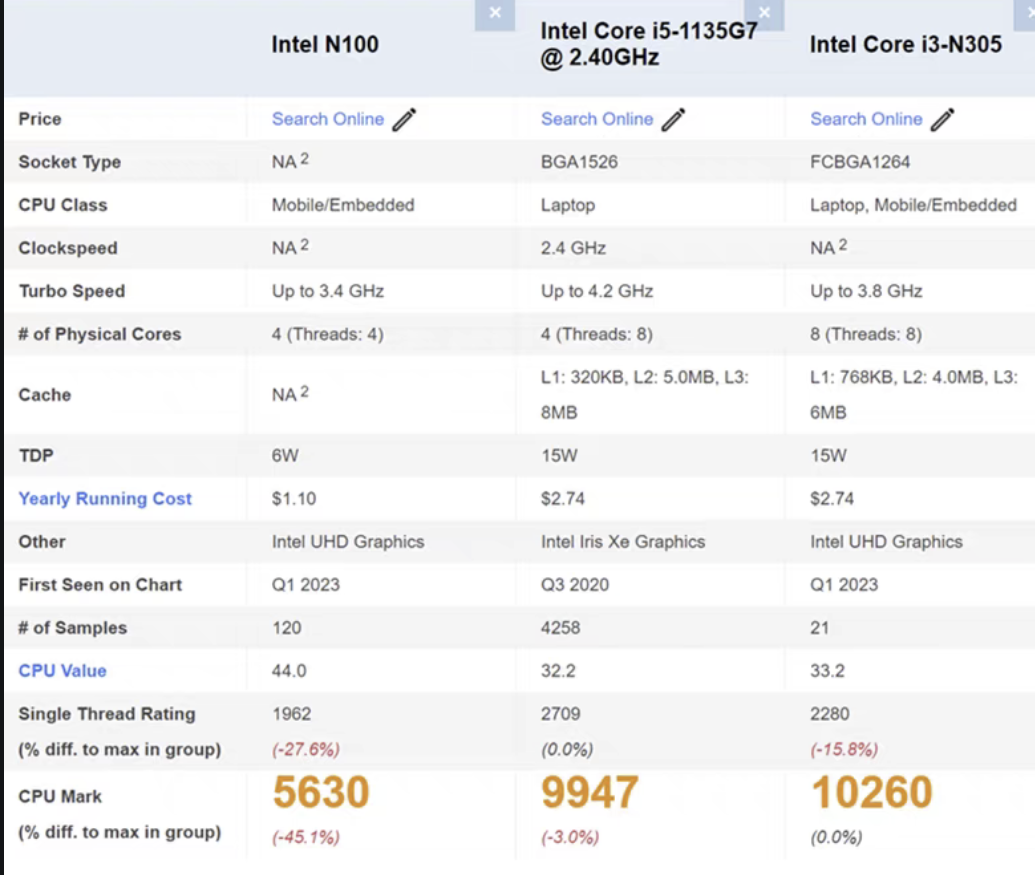Viewport: 1035px width, 875px height.
Task: Click the FCBGA1264 socket value
Action: point(860,162)
